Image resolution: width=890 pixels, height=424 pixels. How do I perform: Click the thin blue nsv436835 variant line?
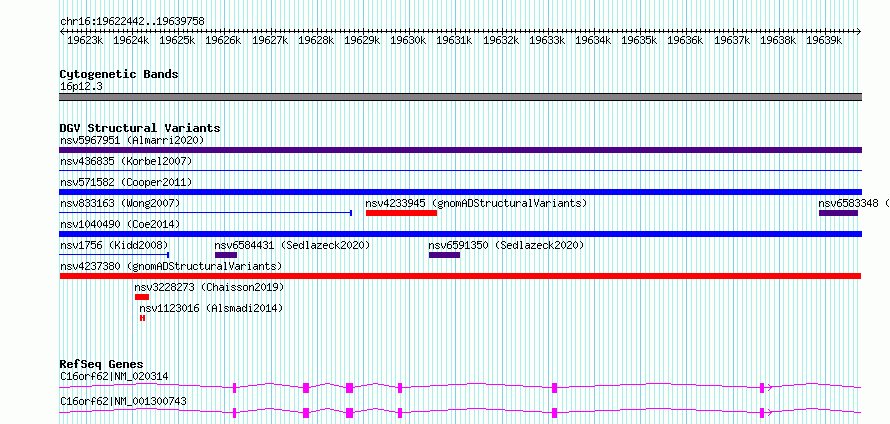[460, 170]
